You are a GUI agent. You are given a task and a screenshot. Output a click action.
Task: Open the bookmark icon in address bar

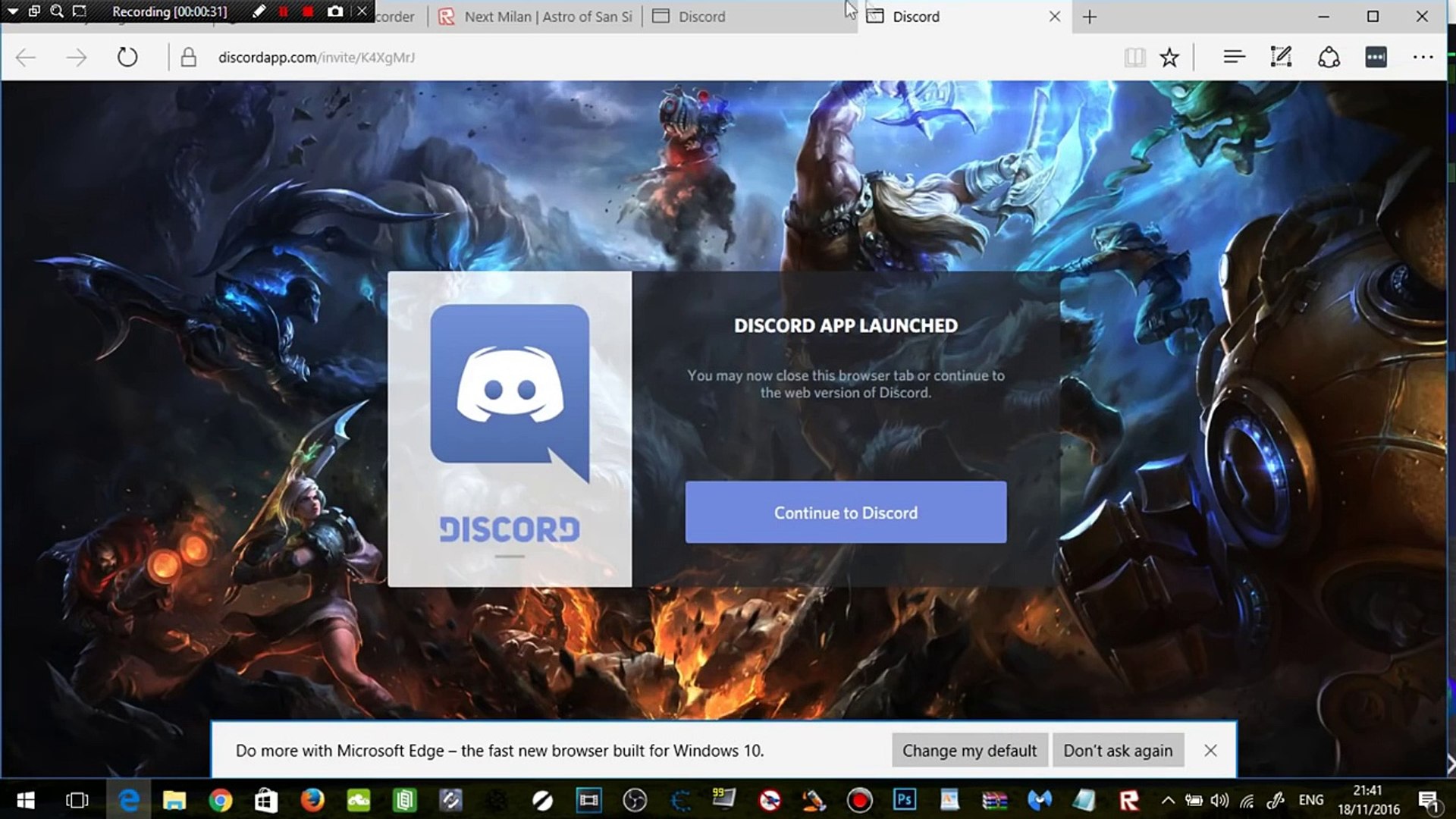[1169, 57]
